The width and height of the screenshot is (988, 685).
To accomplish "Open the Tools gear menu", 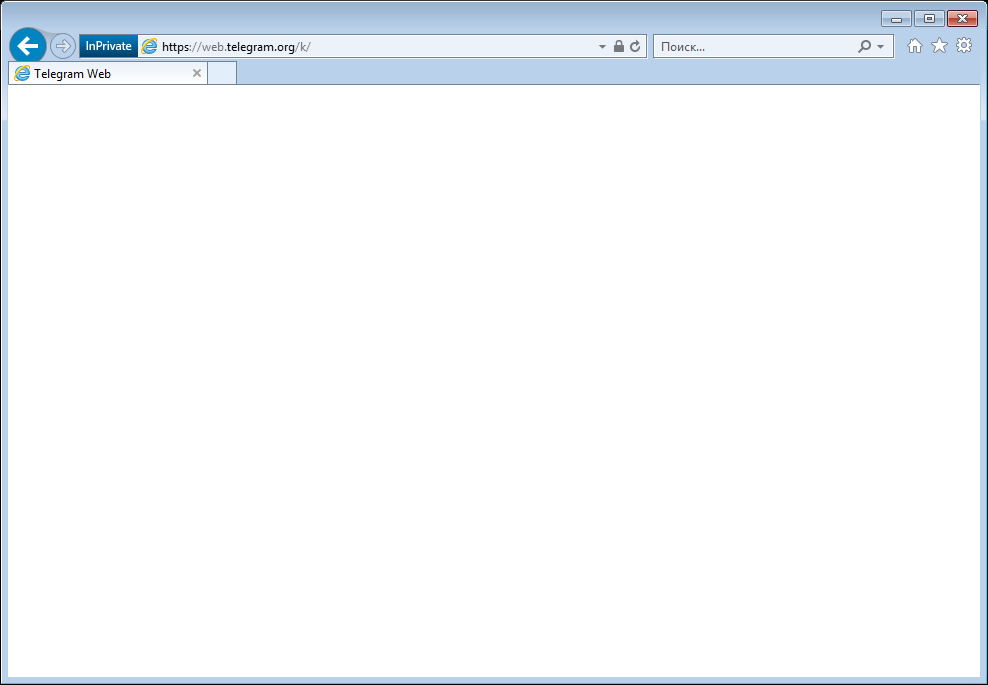I will pyautogui.click(x=964, y=45).
